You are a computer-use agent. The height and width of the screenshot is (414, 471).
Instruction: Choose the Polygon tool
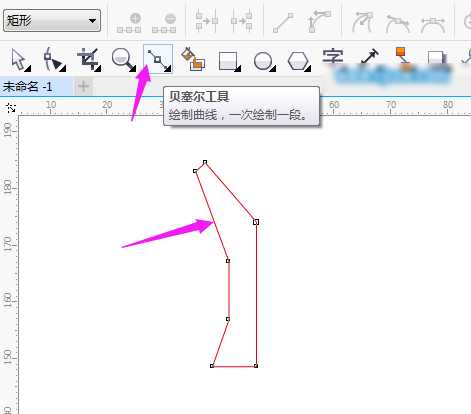[x=298, y=61]
